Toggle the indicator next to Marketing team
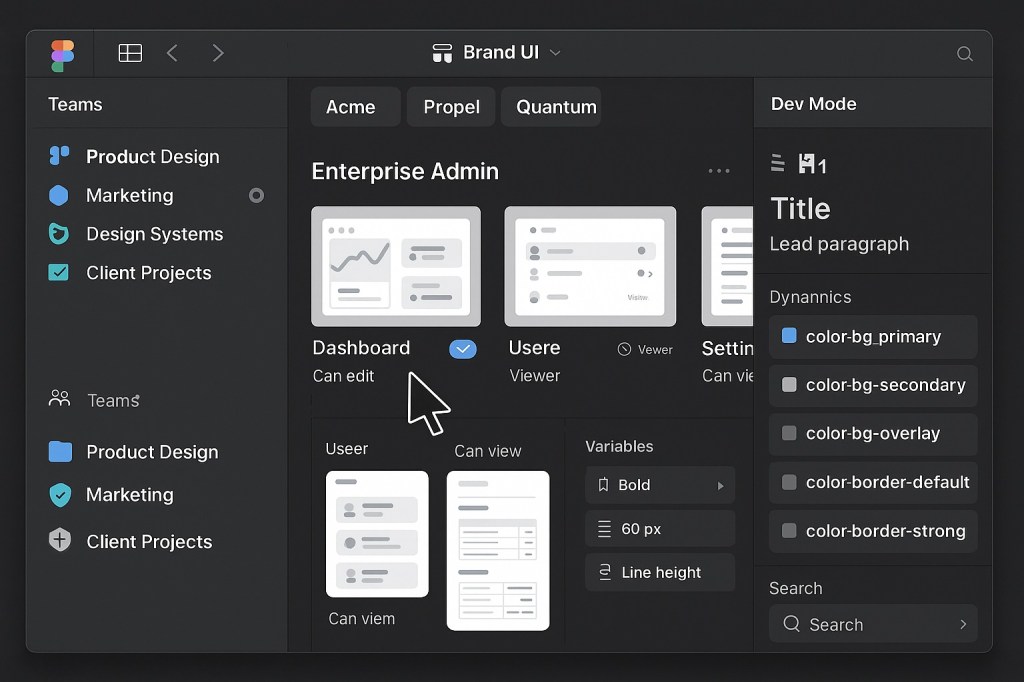Image resolution: width=1024 pixels, height=682 pixels. click(x=257, y=196)
